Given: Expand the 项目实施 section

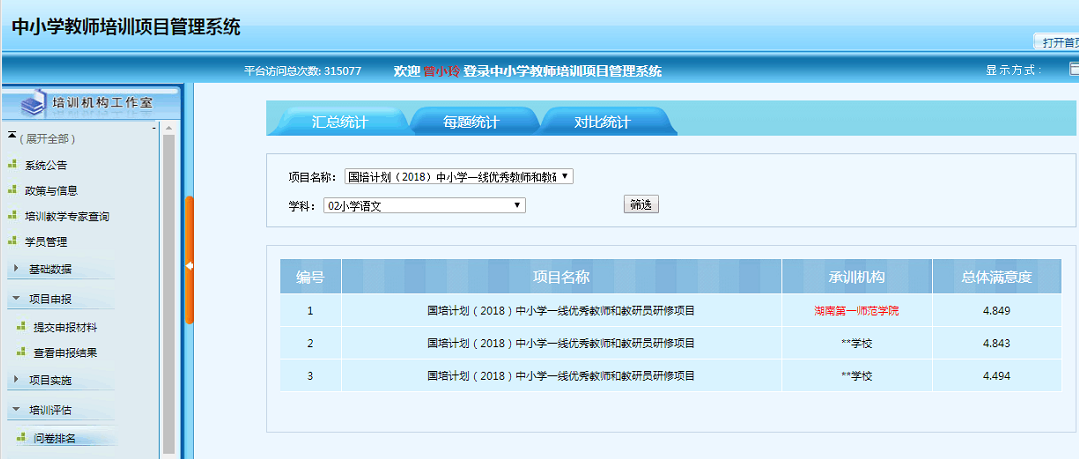Looking at the screenshot, I should pyautogui.click(x=50, y=380).
